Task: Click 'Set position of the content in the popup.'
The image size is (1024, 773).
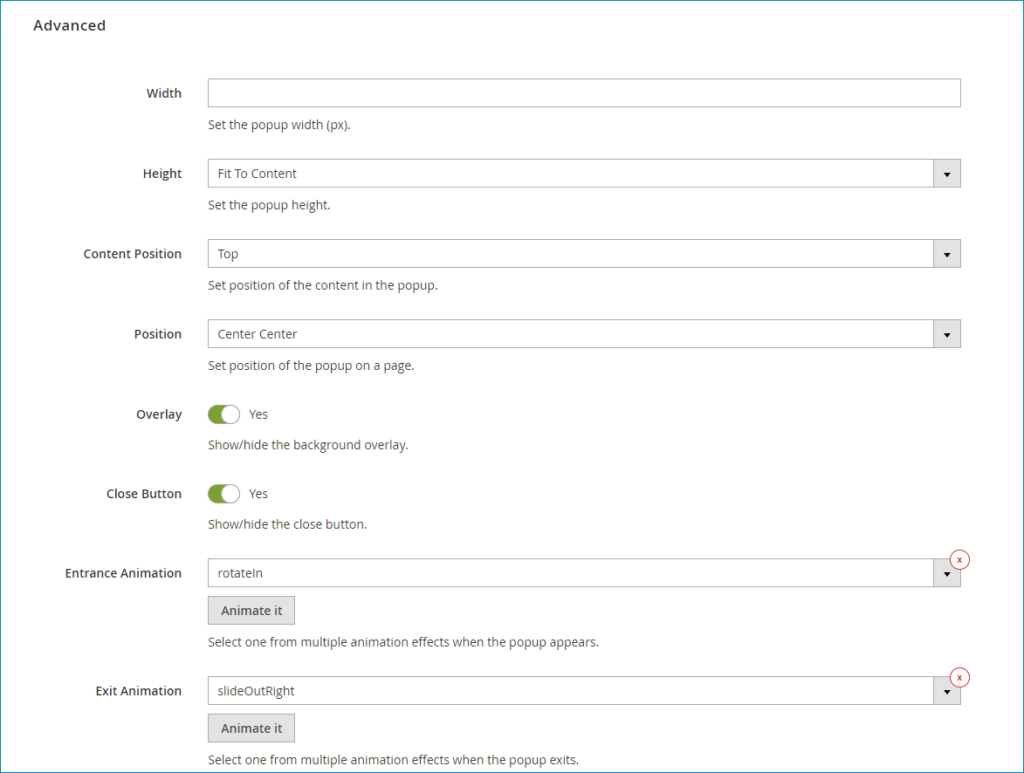Action: 323,285
